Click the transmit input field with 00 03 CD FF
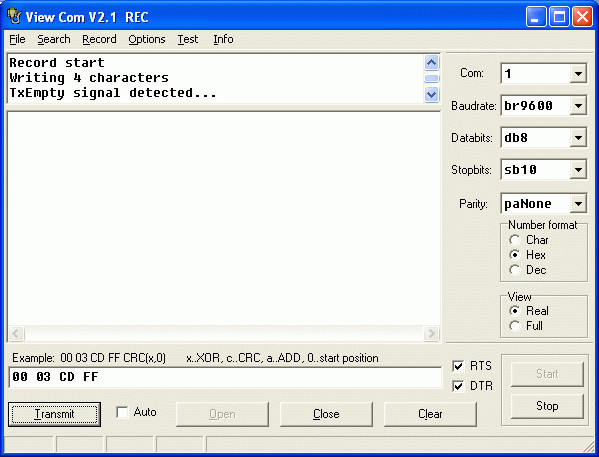 click(225, 377)
